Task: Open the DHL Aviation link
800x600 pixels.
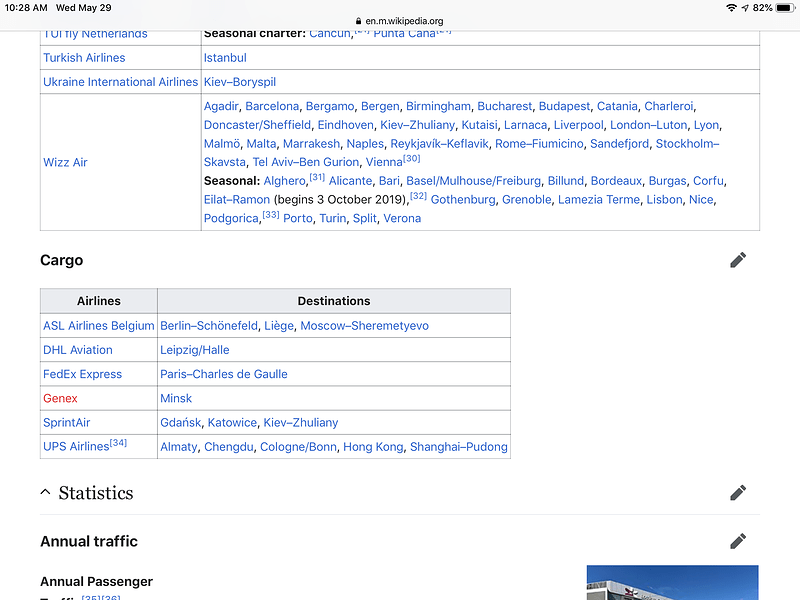Action: [78, 350]
